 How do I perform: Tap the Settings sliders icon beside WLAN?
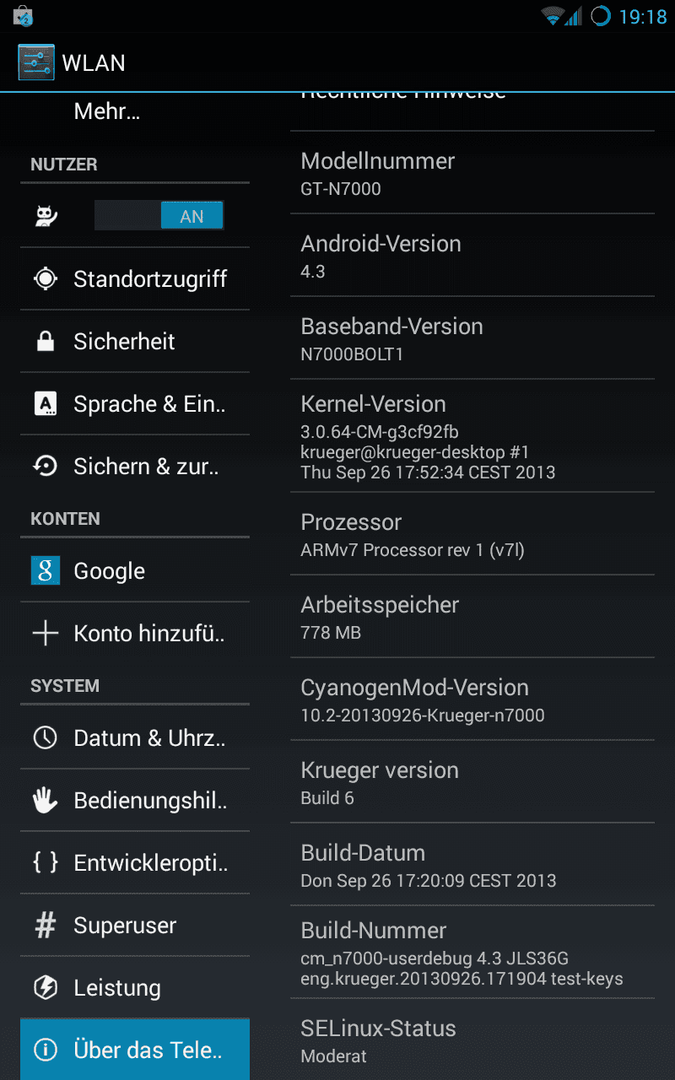[36, 63]
